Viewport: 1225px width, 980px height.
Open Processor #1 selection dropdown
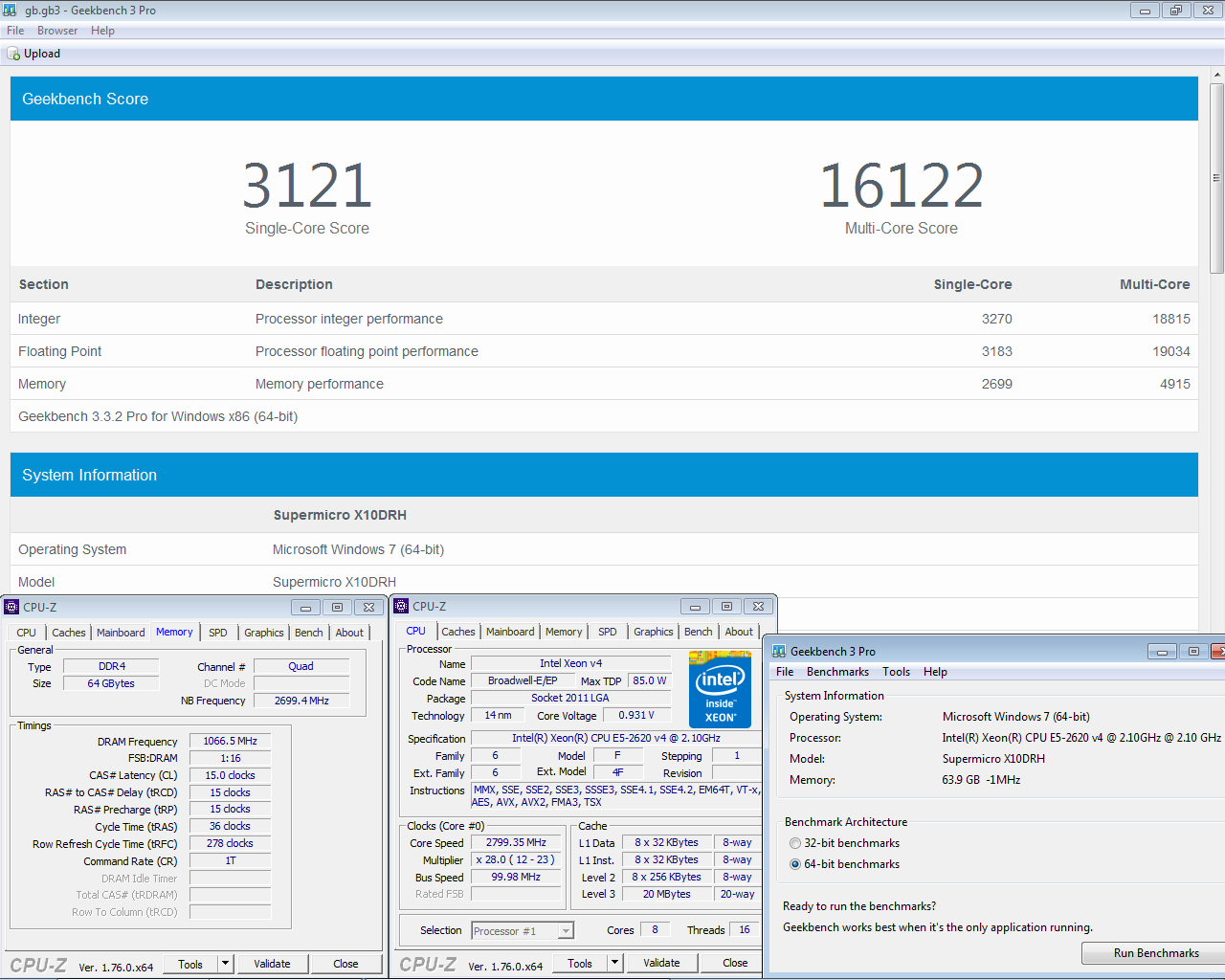point(523,930)
